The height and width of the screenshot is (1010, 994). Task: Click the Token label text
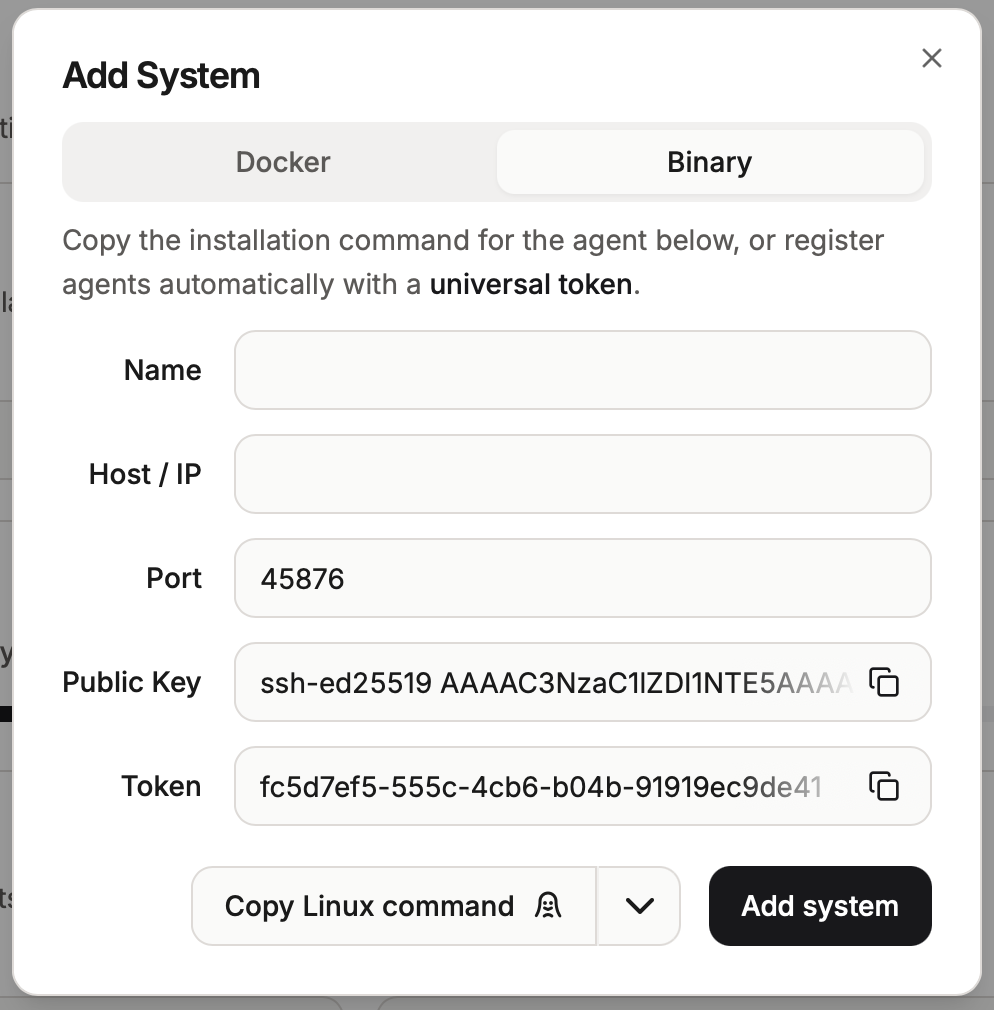pos(161,786)
